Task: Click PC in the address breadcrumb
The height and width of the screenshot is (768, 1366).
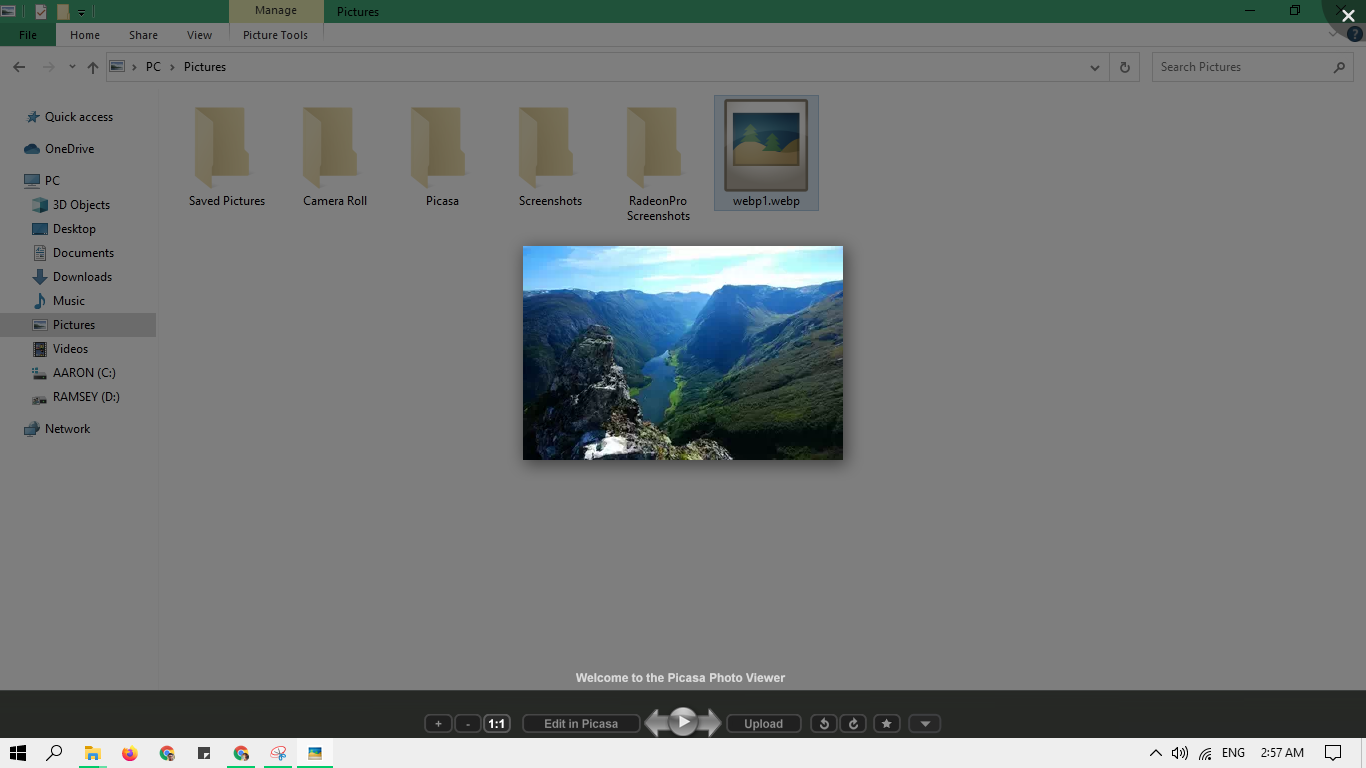Action: [153, 67]
